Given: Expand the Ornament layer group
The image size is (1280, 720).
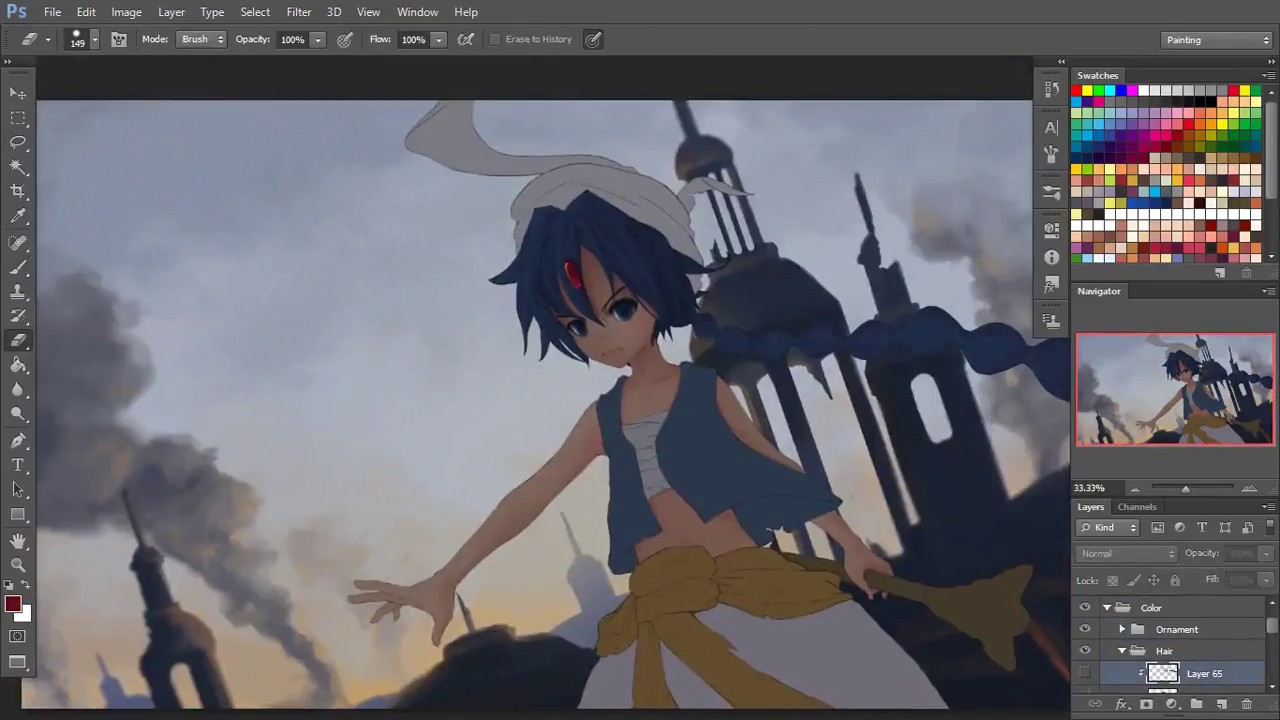Looking at the screenshot, I should pyautogui.click(x=1122, y=629).
